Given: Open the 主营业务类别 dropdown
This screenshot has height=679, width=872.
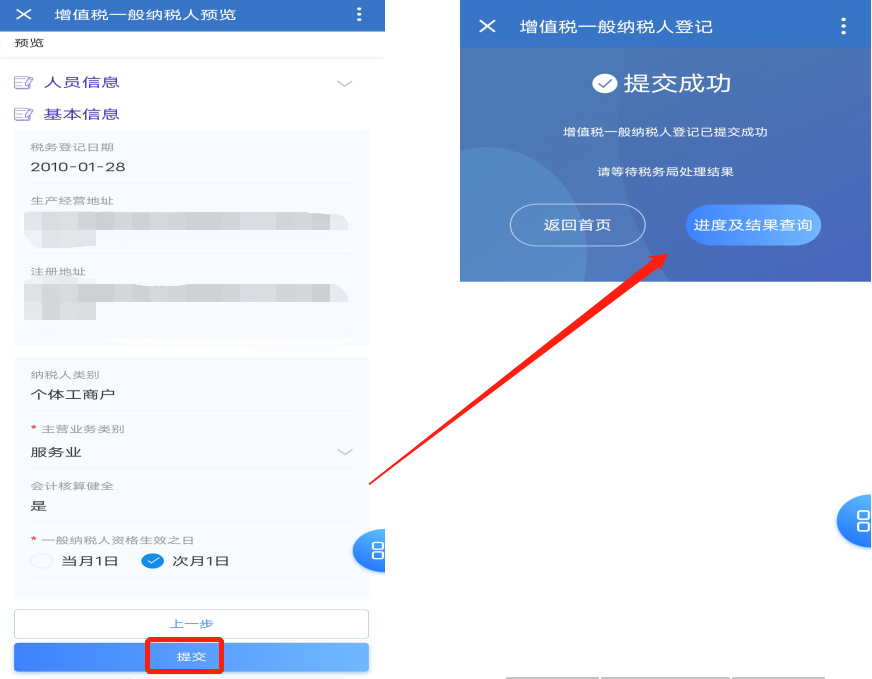Looking at the screenshot, I should coord(191,452).
